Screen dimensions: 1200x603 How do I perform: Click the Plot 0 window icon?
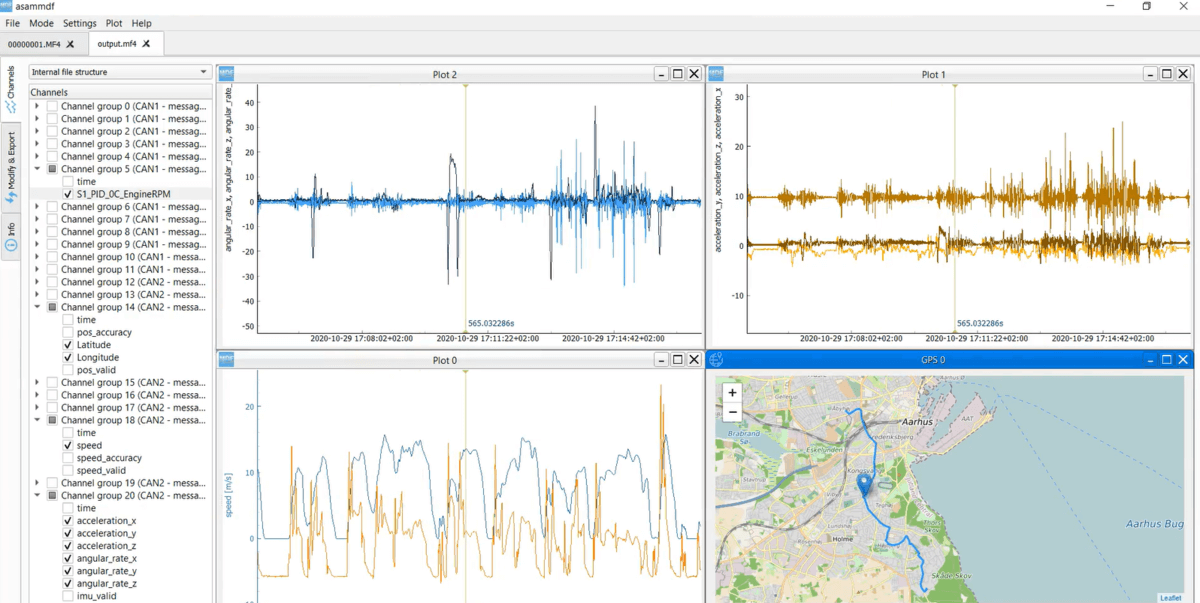tap(226, 359)
